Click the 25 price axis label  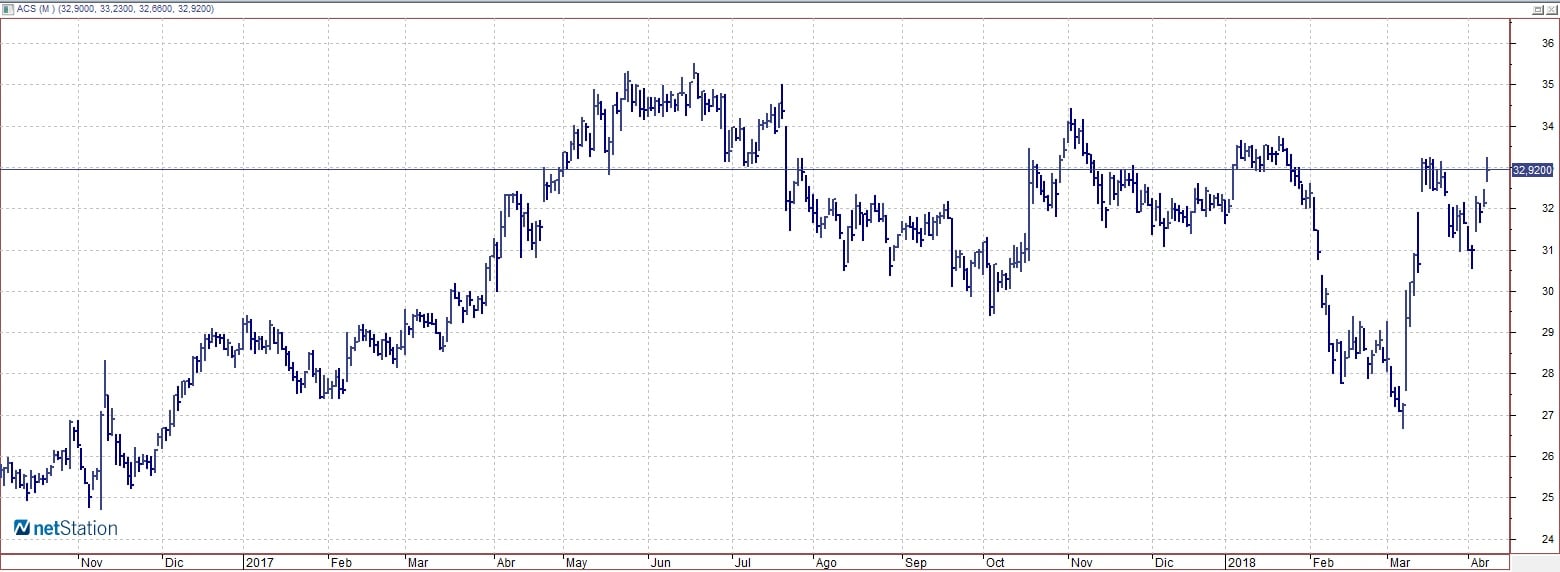(x=1546, y=498)
